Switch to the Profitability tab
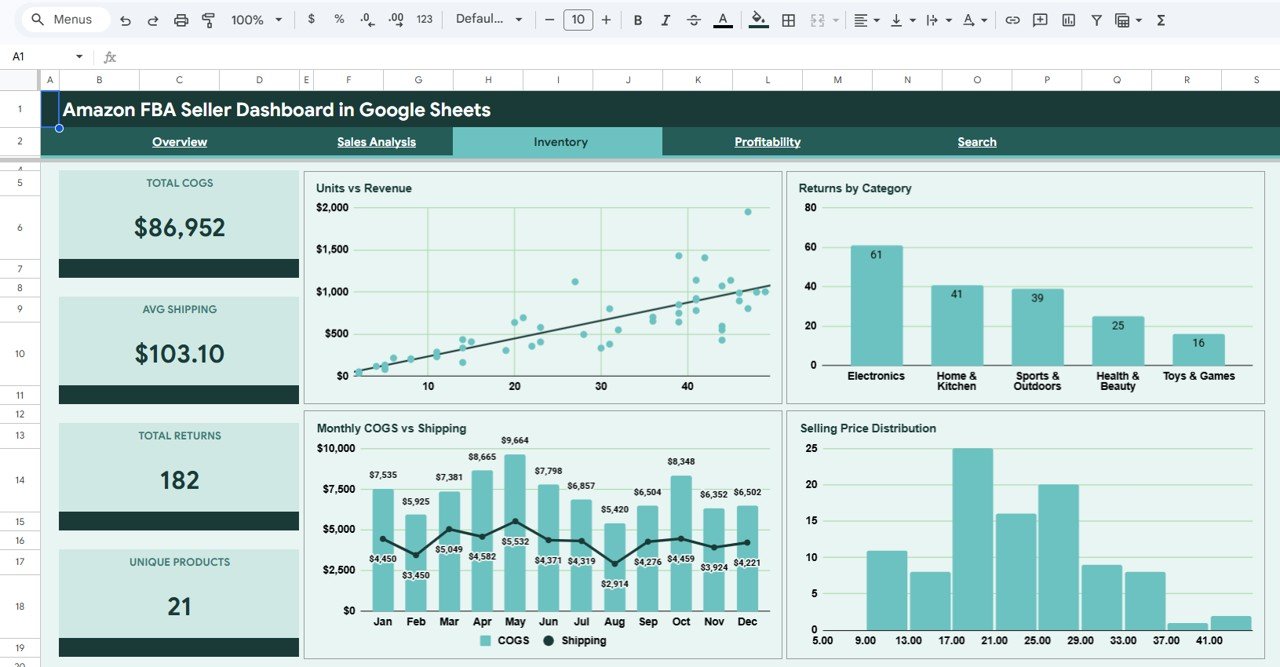The image size is (1280, 667). click(x=767, y=141)
